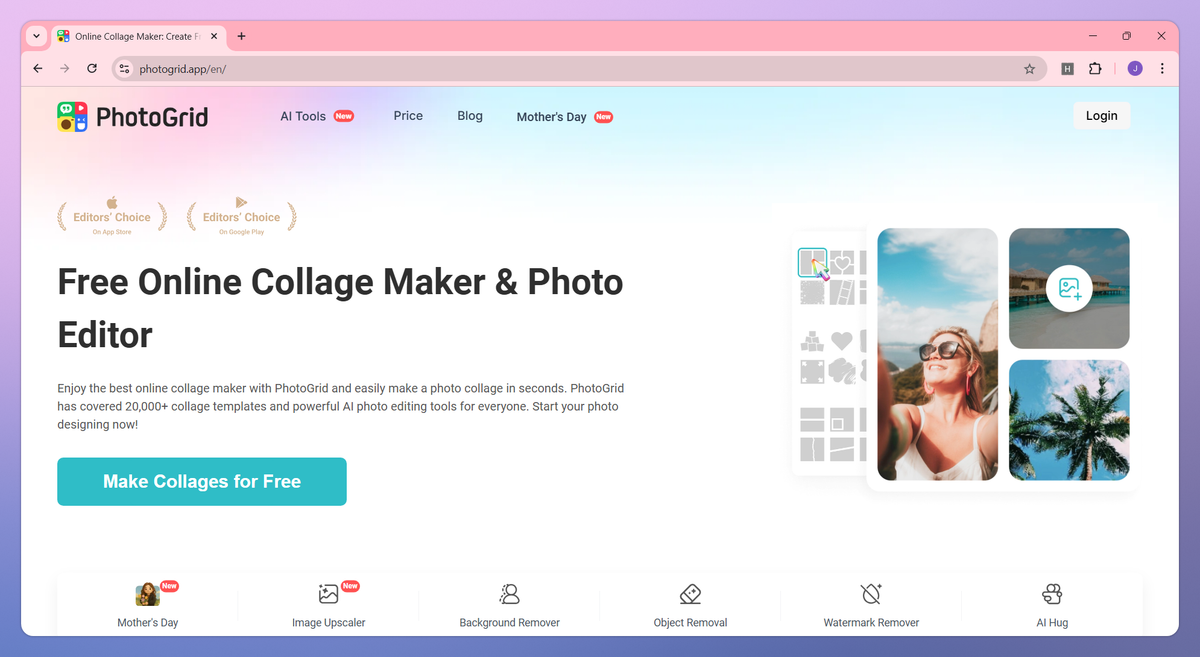Viewport: 1200px width, 657px height.
Task: Go back in the browser
Action: pos(38,69)
